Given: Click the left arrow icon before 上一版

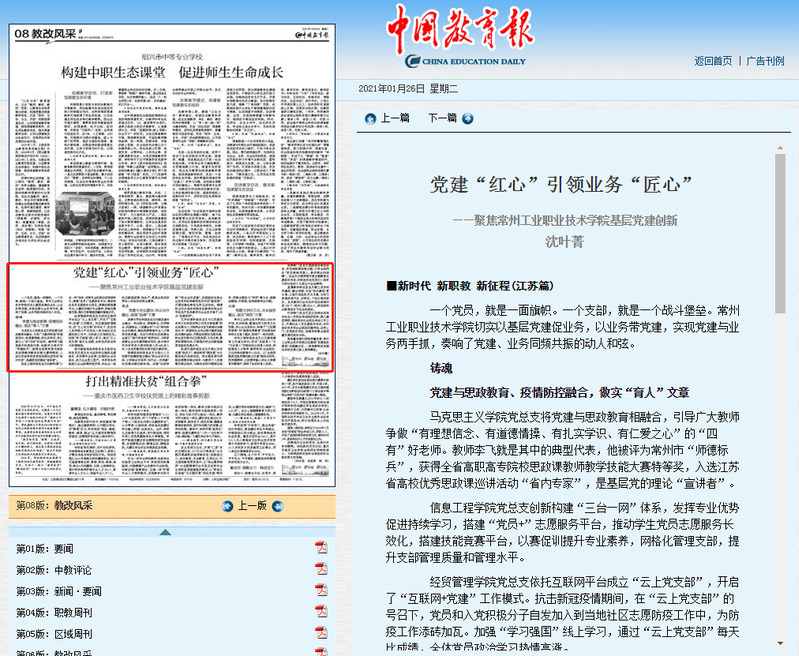Looking at the screenshot, I should [227, 506].
